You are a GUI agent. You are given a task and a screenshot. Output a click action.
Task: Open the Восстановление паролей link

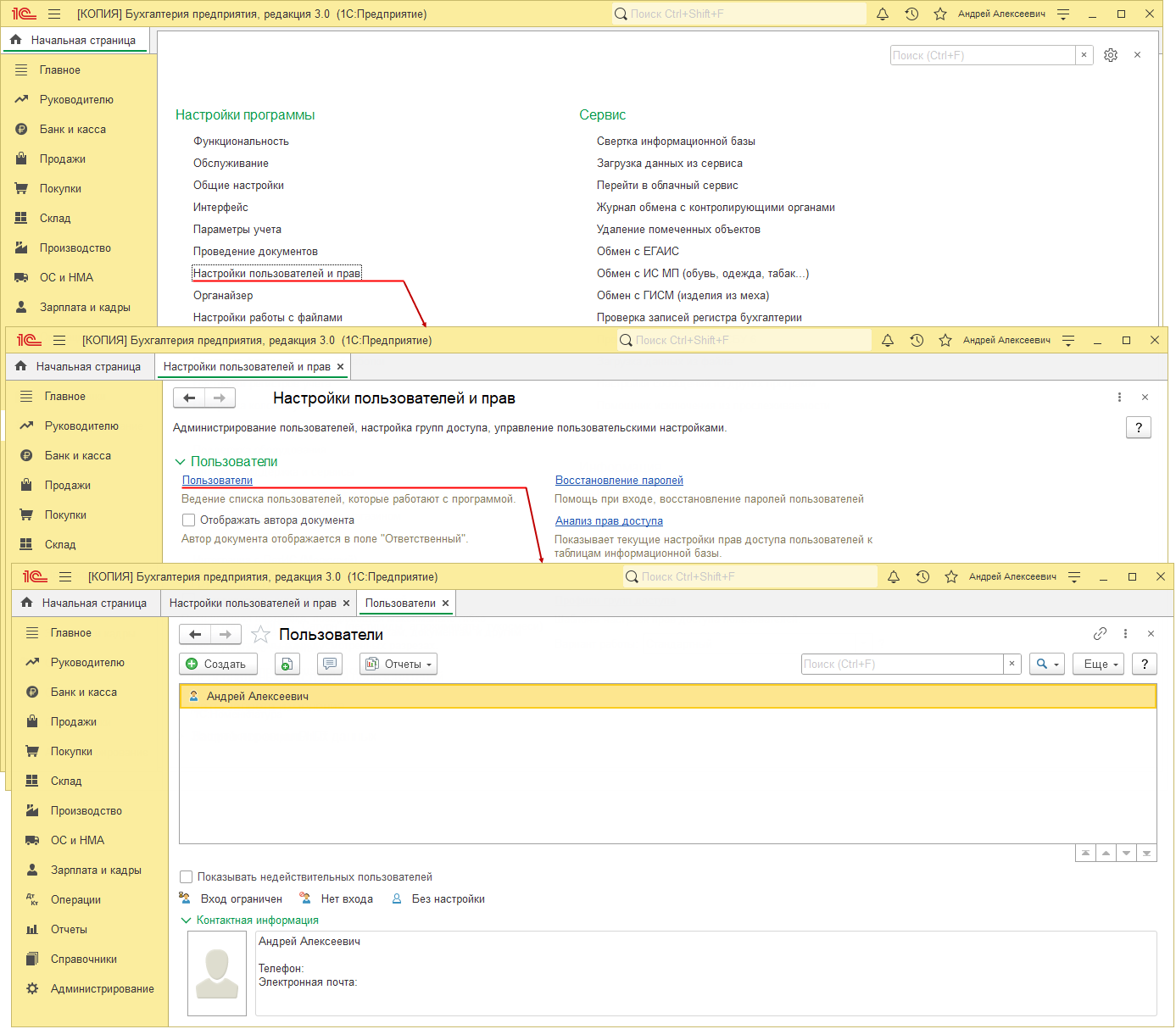point(619,481)
